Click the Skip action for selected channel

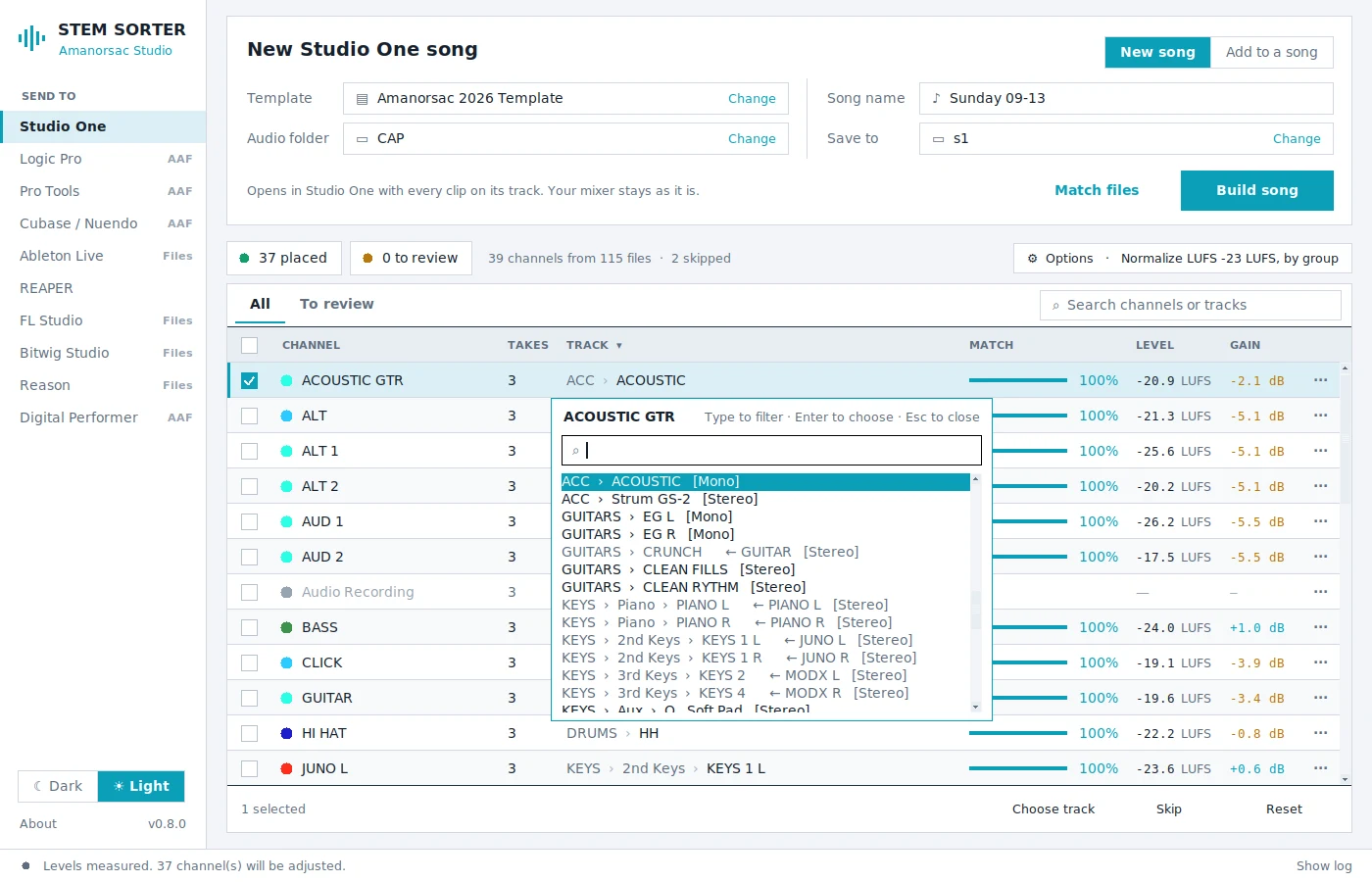tap(1168, 809)
